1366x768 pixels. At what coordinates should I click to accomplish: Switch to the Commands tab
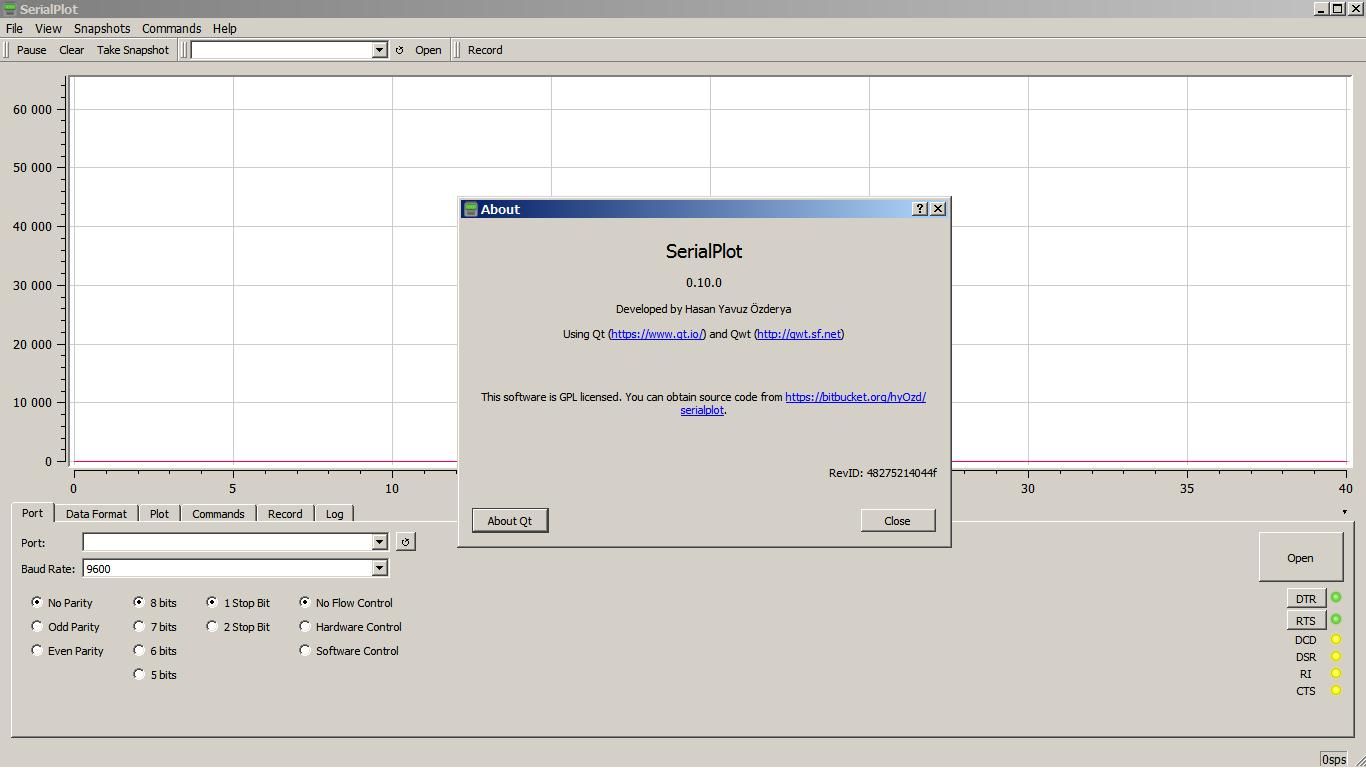tap(218, 514)
